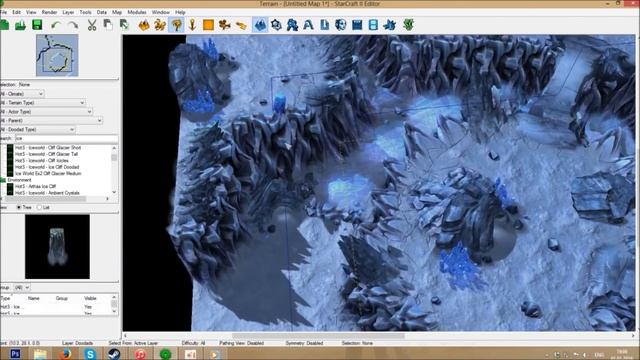Select 'HotS - Iceworld - Ambient Crystals'
Image resolution: width=640 pixels, height=360 pixels.
coord(47,193)
